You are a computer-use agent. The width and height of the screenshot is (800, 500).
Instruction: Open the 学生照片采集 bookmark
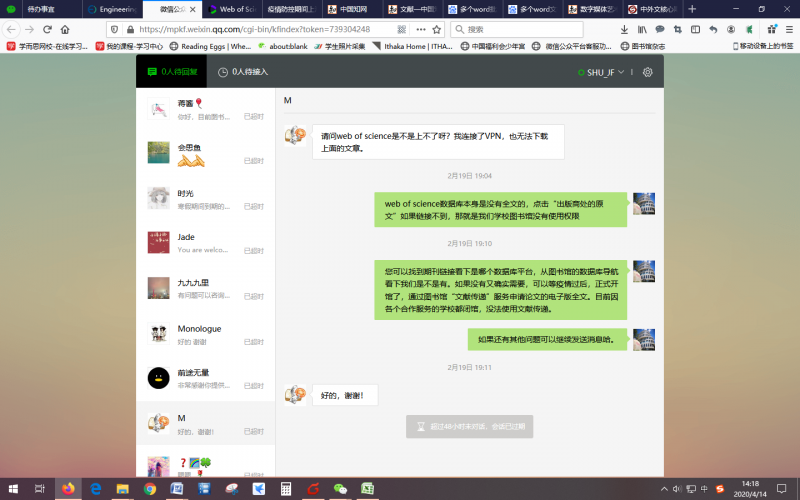pos(340,46)
